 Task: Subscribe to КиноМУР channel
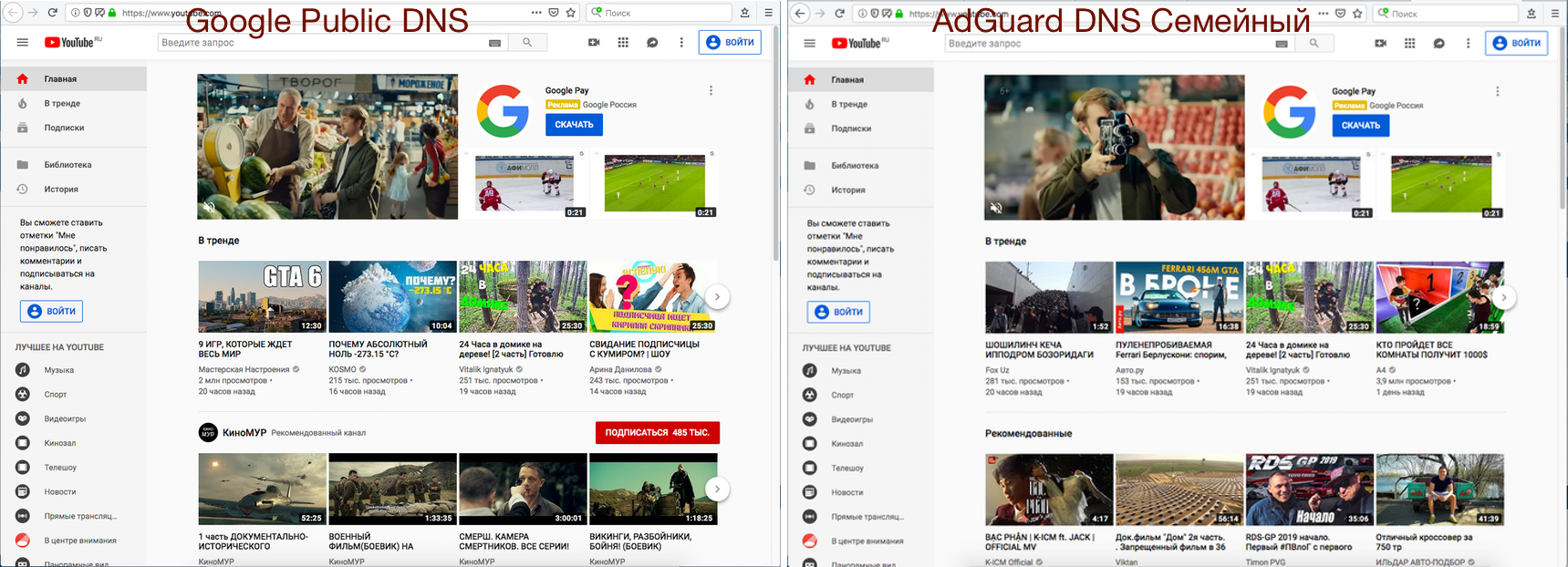click(x=657, y=432)
